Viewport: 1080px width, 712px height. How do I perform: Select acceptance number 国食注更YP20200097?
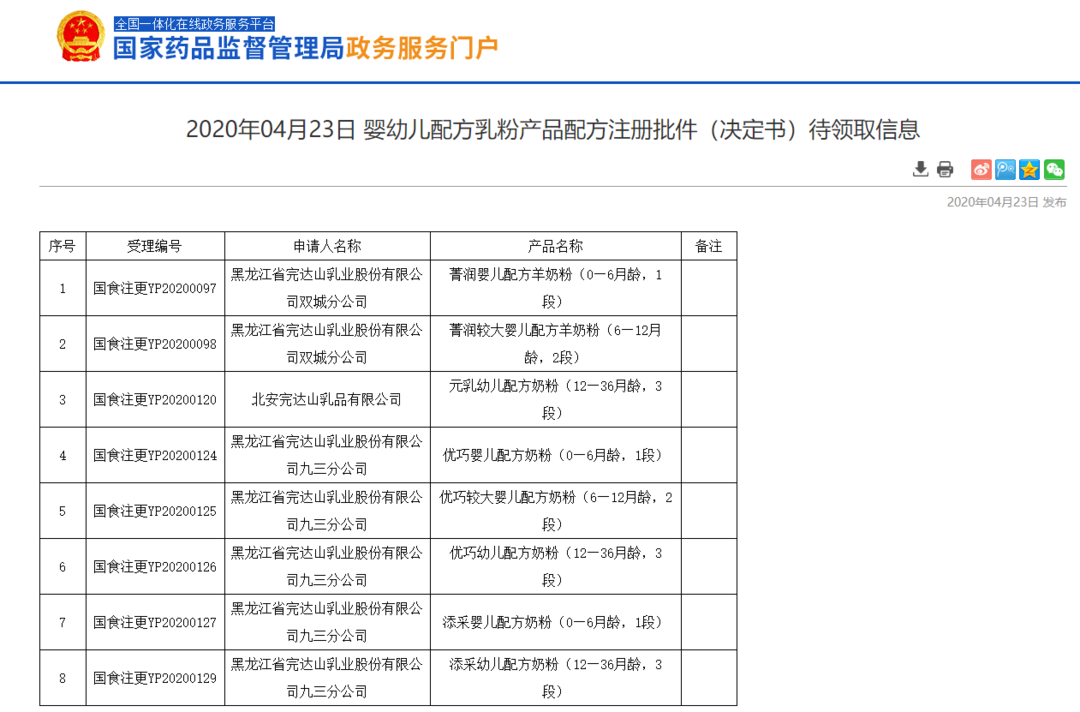[x=155, y=289]
